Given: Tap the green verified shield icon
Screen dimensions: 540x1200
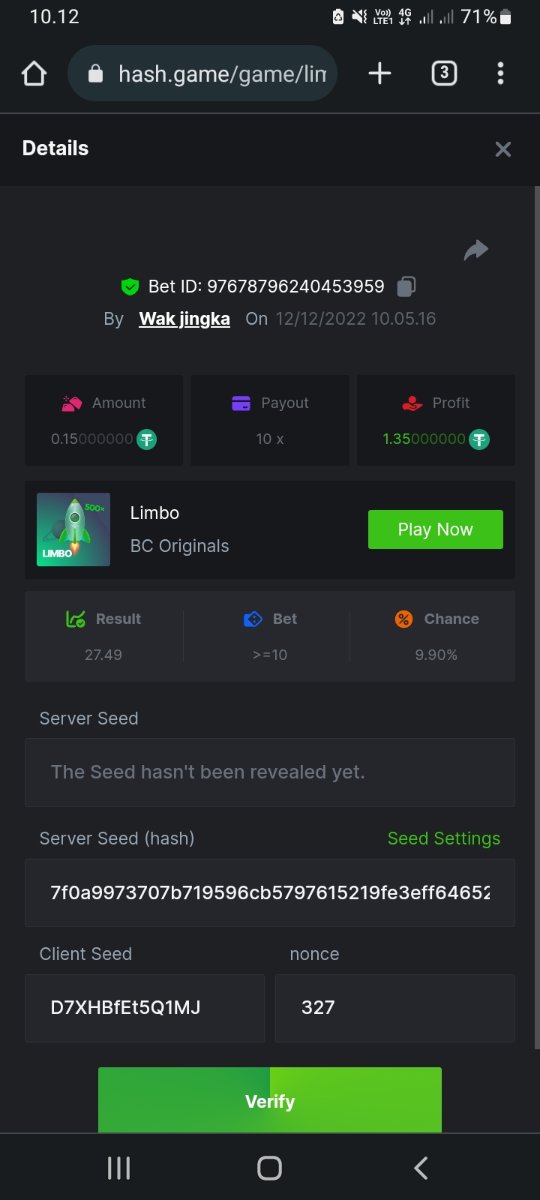Looking at the screenshot, I should [x=130, y=287].
